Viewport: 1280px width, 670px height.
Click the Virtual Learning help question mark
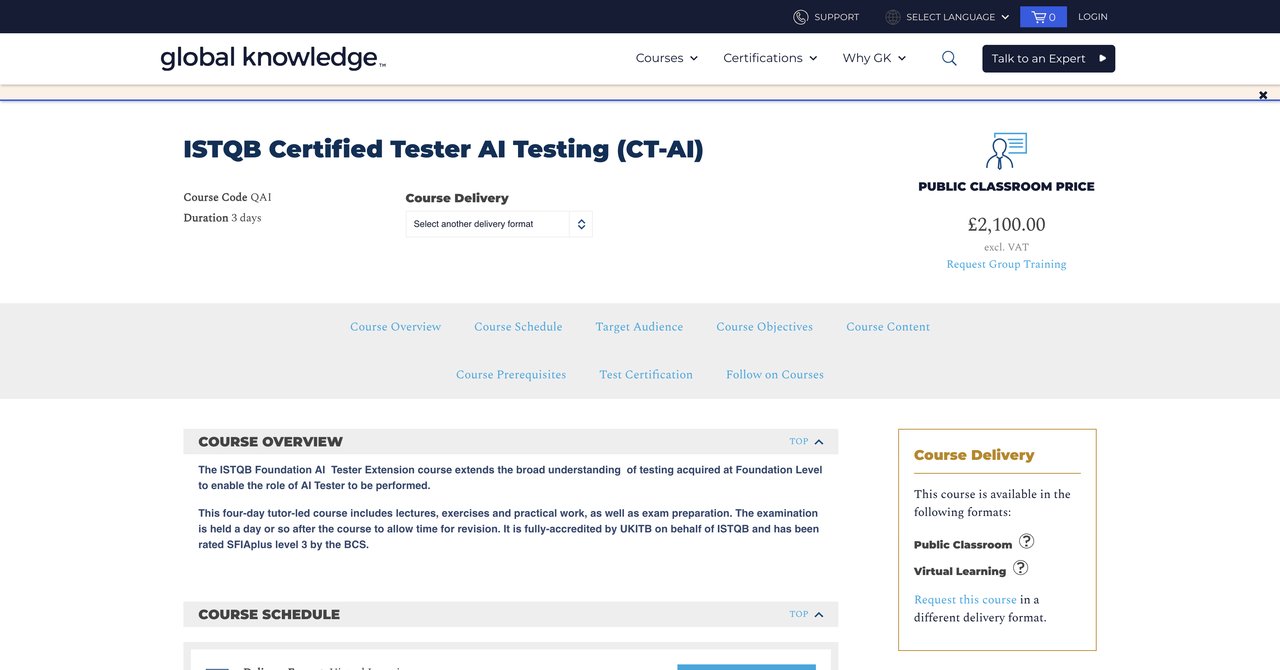coord(1020,568)
